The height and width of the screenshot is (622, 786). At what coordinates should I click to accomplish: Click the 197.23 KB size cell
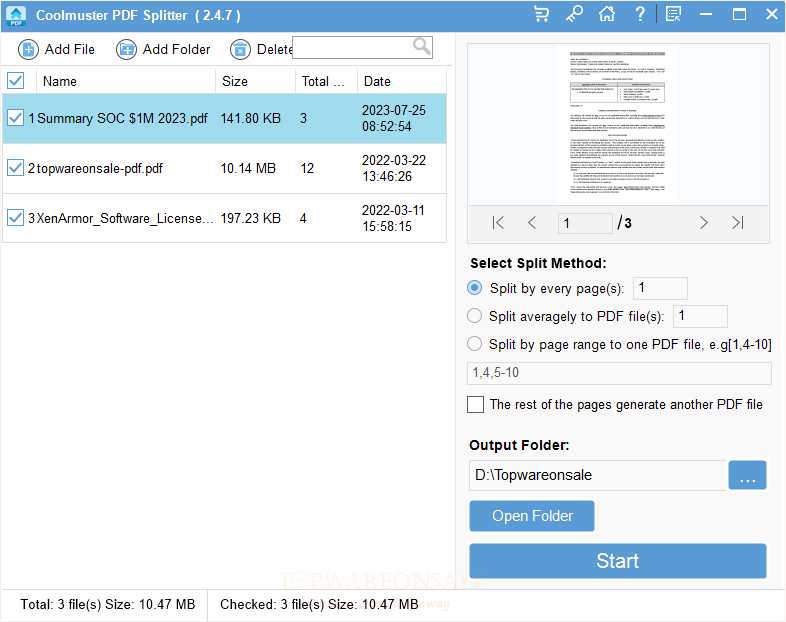click(x=251, y=219)
